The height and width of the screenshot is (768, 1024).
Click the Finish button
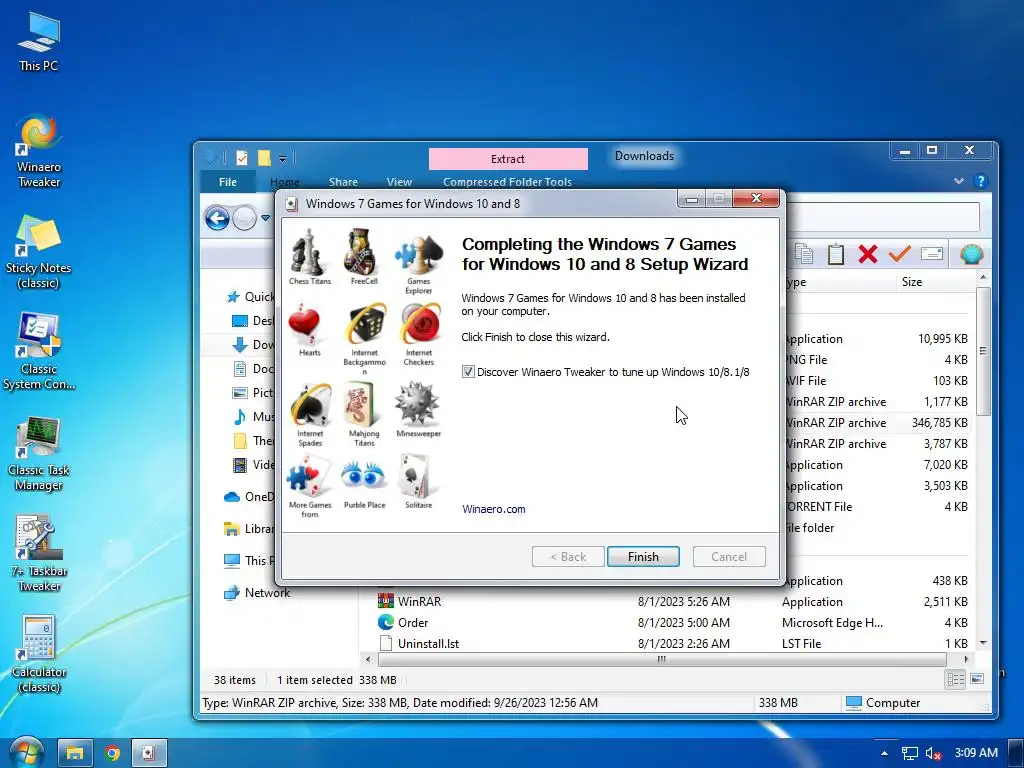643,556
